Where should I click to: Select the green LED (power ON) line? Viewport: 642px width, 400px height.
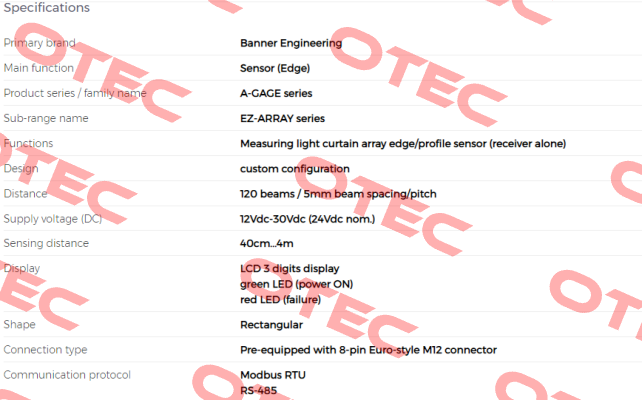296,284
